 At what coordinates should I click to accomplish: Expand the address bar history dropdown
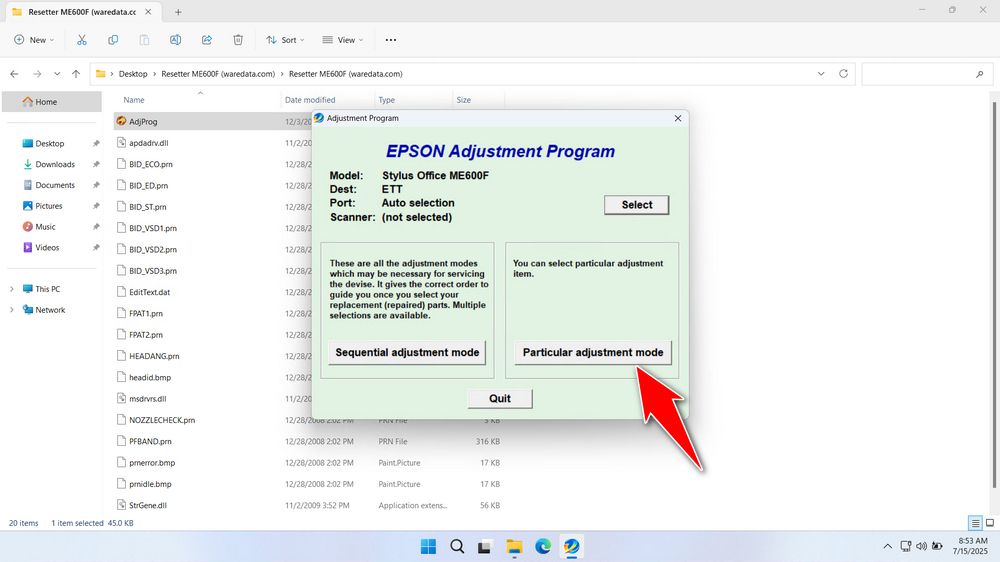click(x=821, y=74)
